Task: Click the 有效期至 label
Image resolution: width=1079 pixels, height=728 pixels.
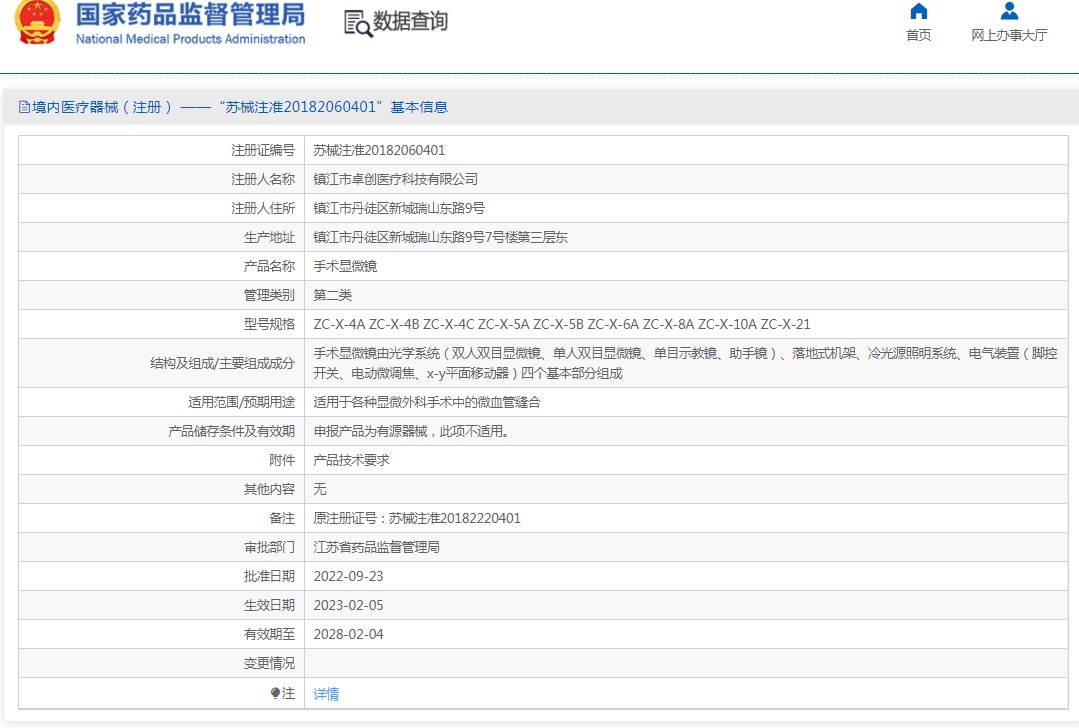Action: point(269,634)
